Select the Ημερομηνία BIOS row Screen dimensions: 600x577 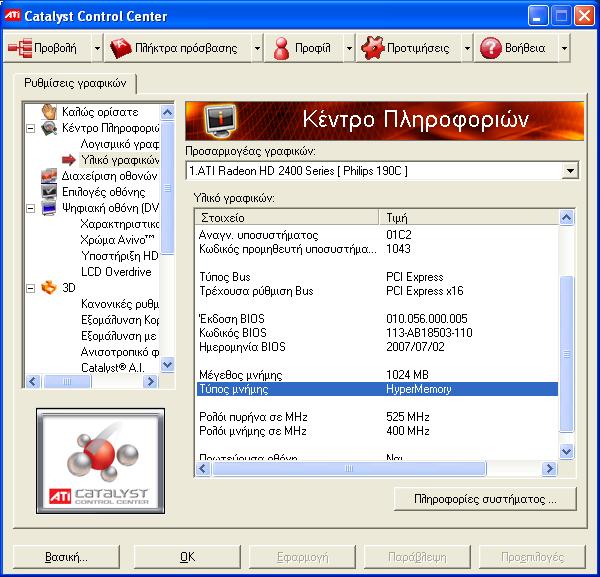click(x=377, y=347)
